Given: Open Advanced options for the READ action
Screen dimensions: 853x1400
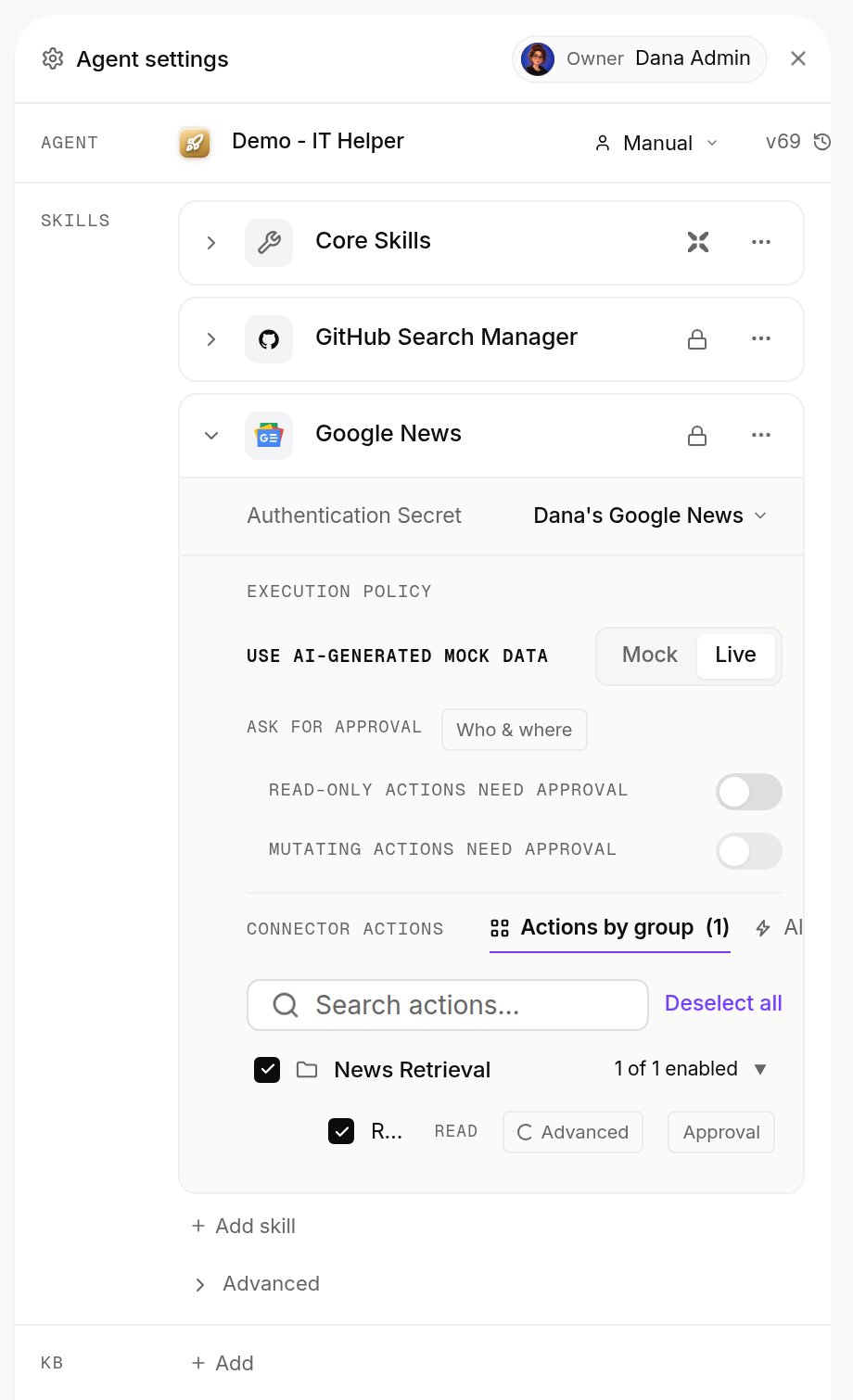Looking at the screenshot, I should click(573, 1132).
